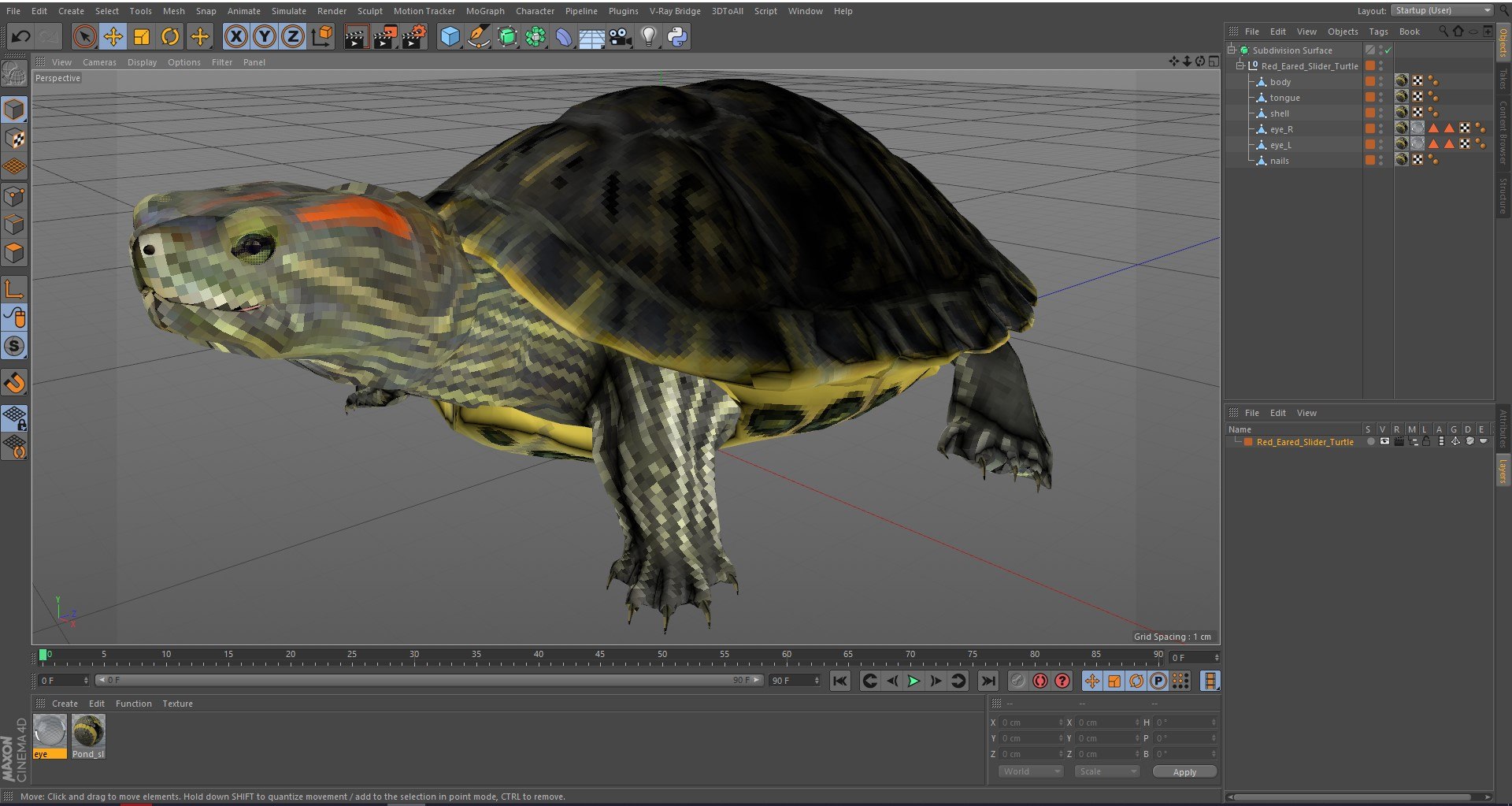Open the Content Browser side tab
Viewport: 1512px width, 806px height.
tap(1503, 132)
